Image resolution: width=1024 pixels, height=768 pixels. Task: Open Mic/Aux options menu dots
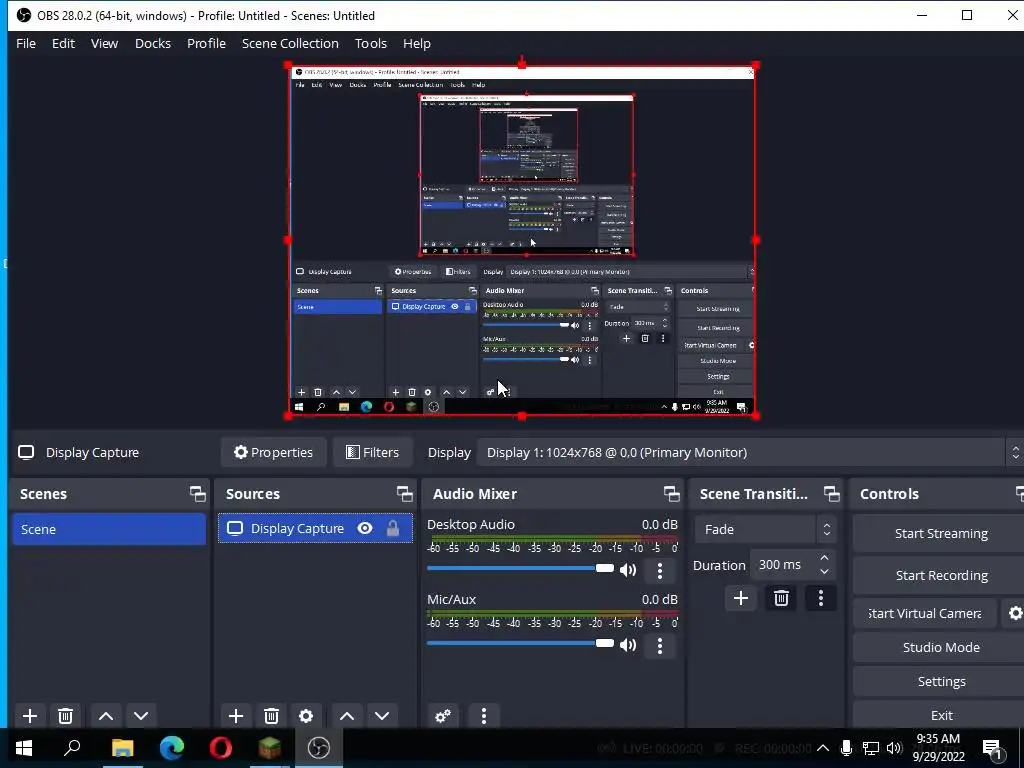click(x=660, y=646)
